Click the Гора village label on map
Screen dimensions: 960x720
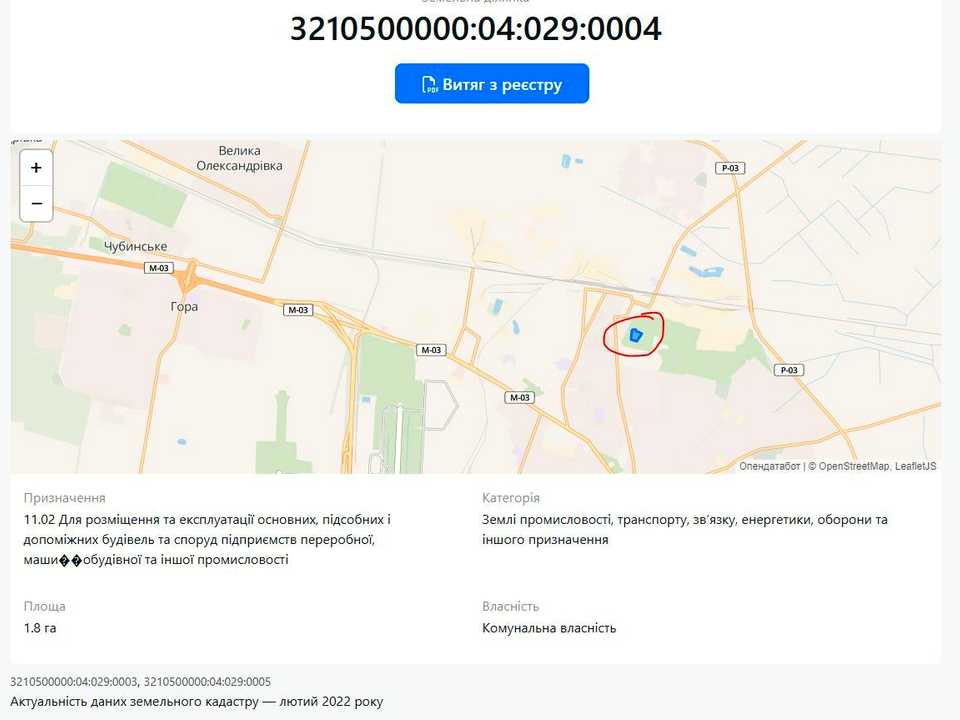(184, 306)
